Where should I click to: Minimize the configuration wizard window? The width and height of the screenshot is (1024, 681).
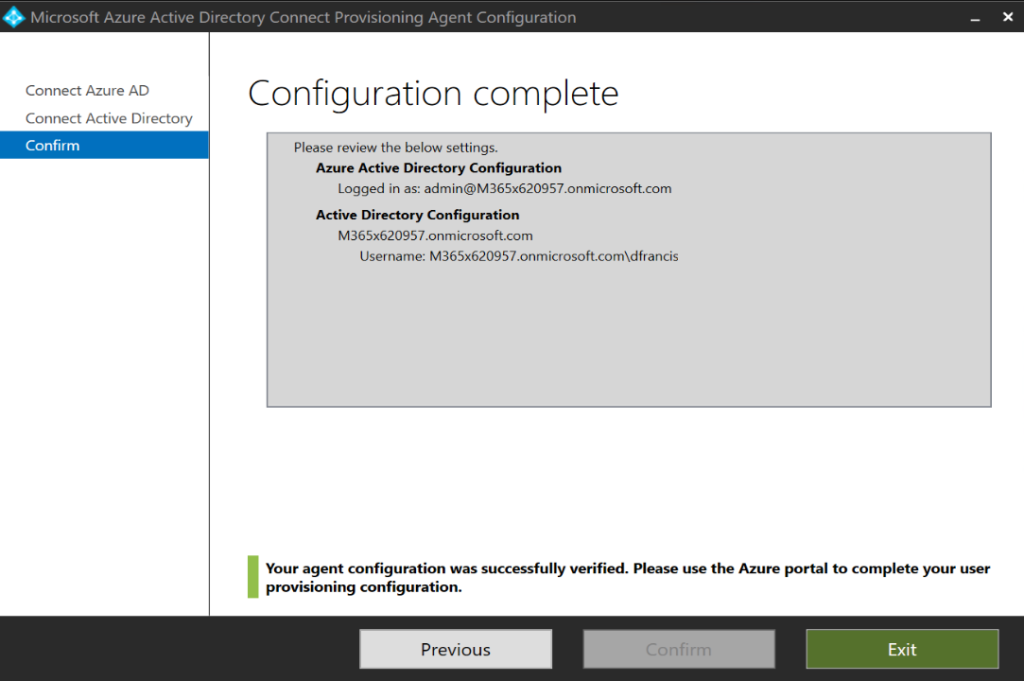973,17
